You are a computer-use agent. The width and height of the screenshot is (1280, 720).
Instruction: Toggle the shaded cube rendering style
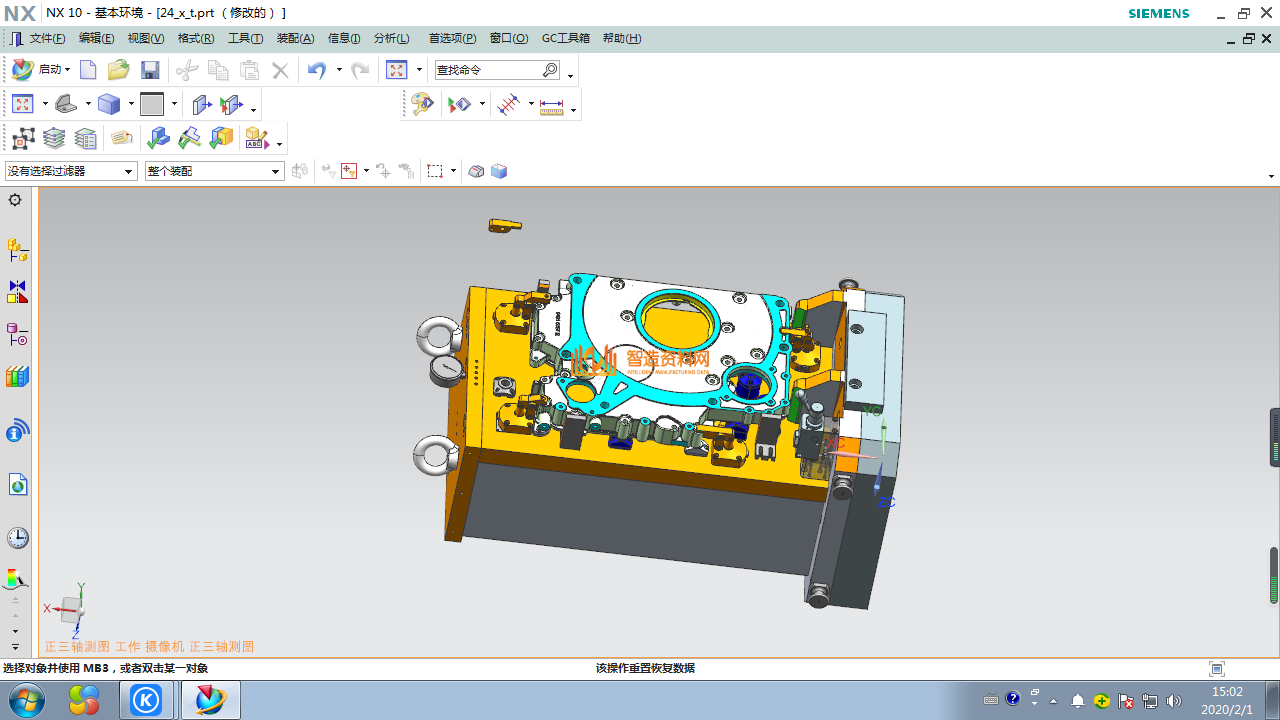point(109,104)
